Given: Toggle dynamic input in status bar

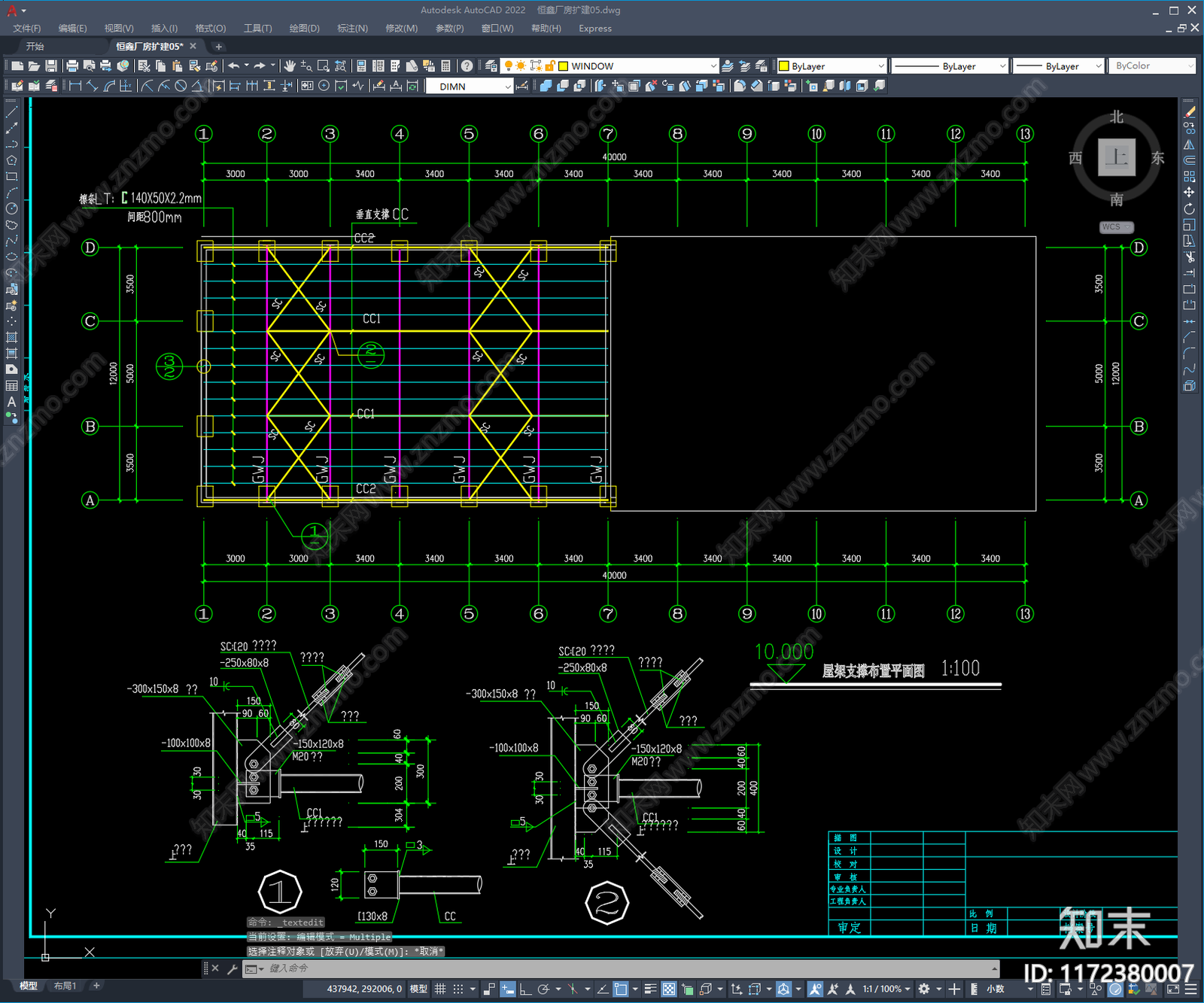Looking at the screenshot, I should [x=508, y=989].
